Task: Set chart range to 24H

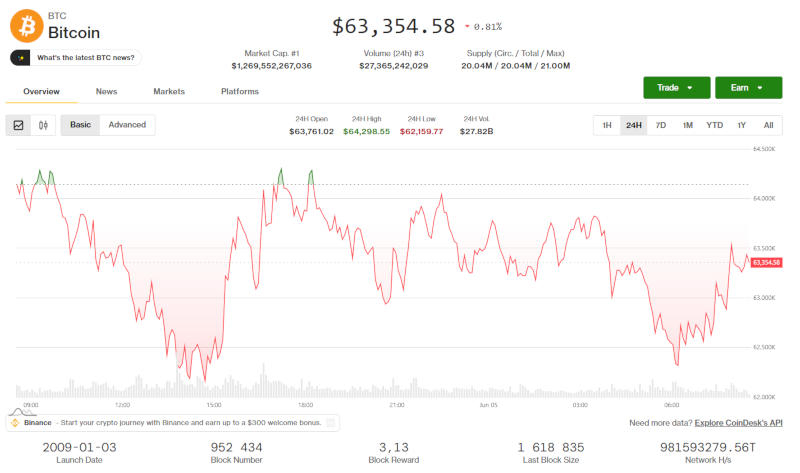Action: point(634,126)
